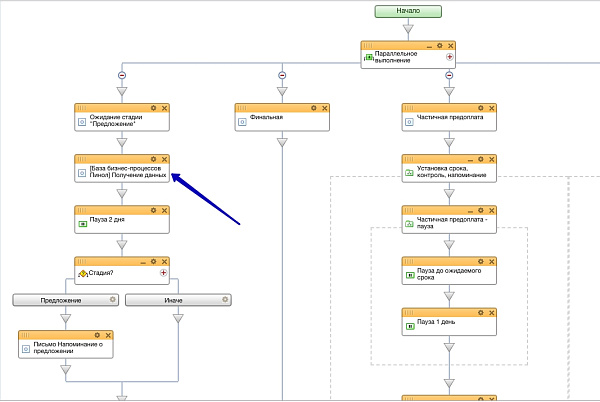Image resolution: width=600 pixels, height=402 pixels.
Task: Open settings gear of Пауза 2 дня block
Action: coord(153,210)
